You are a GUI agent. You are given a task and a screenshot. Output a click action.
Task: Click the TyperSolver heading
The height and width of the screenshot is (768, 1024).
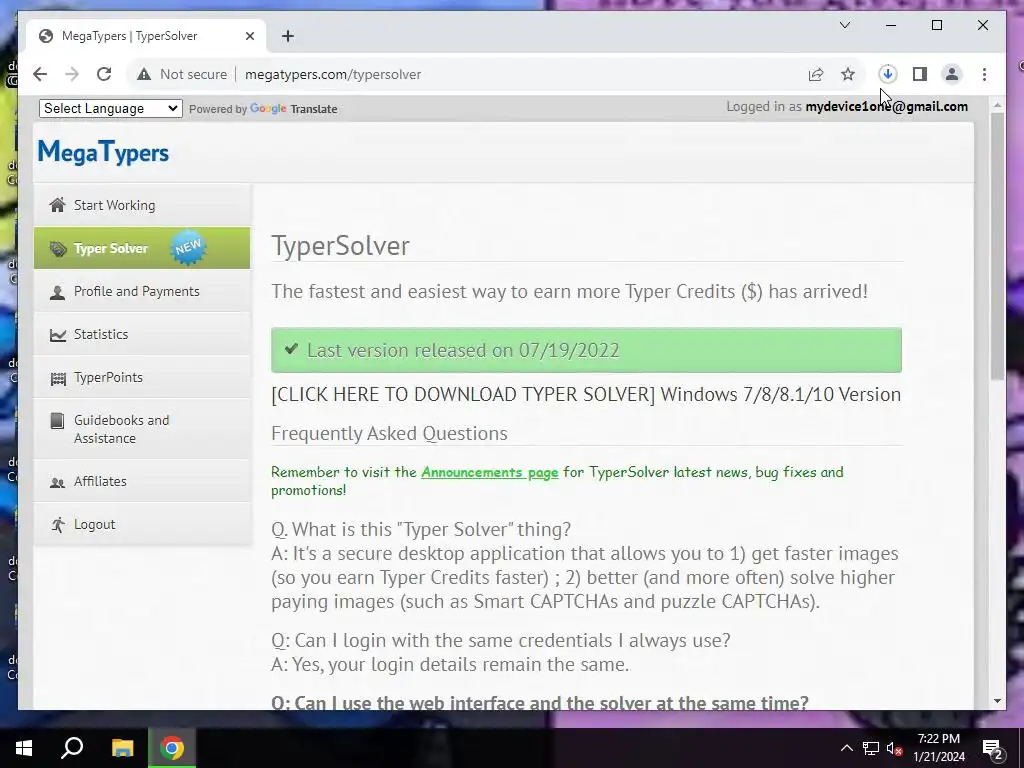point(340,246)
